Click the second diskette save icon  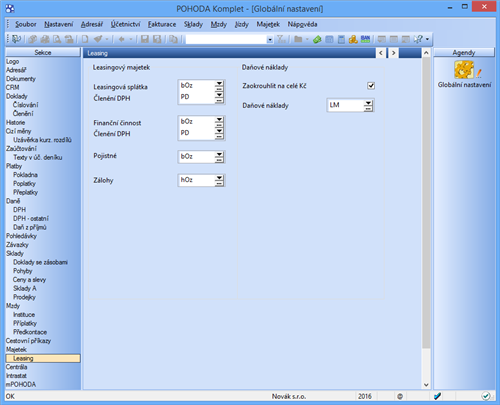[157, 39]
